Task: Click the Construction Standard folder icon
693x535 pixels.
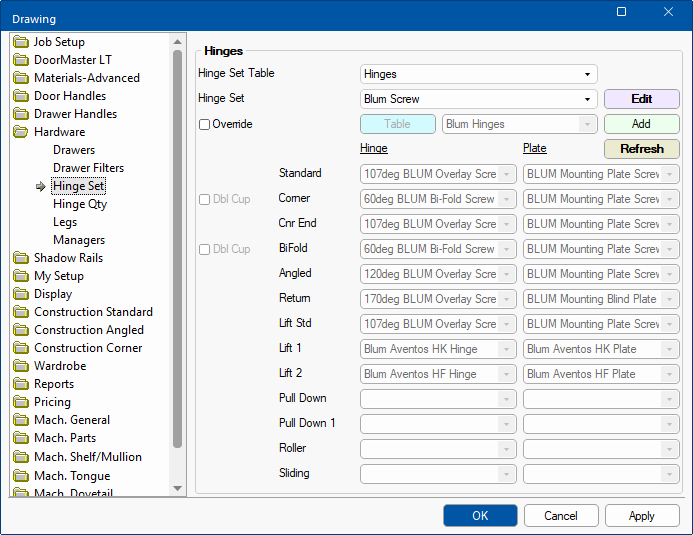Action: click(21, 312)
